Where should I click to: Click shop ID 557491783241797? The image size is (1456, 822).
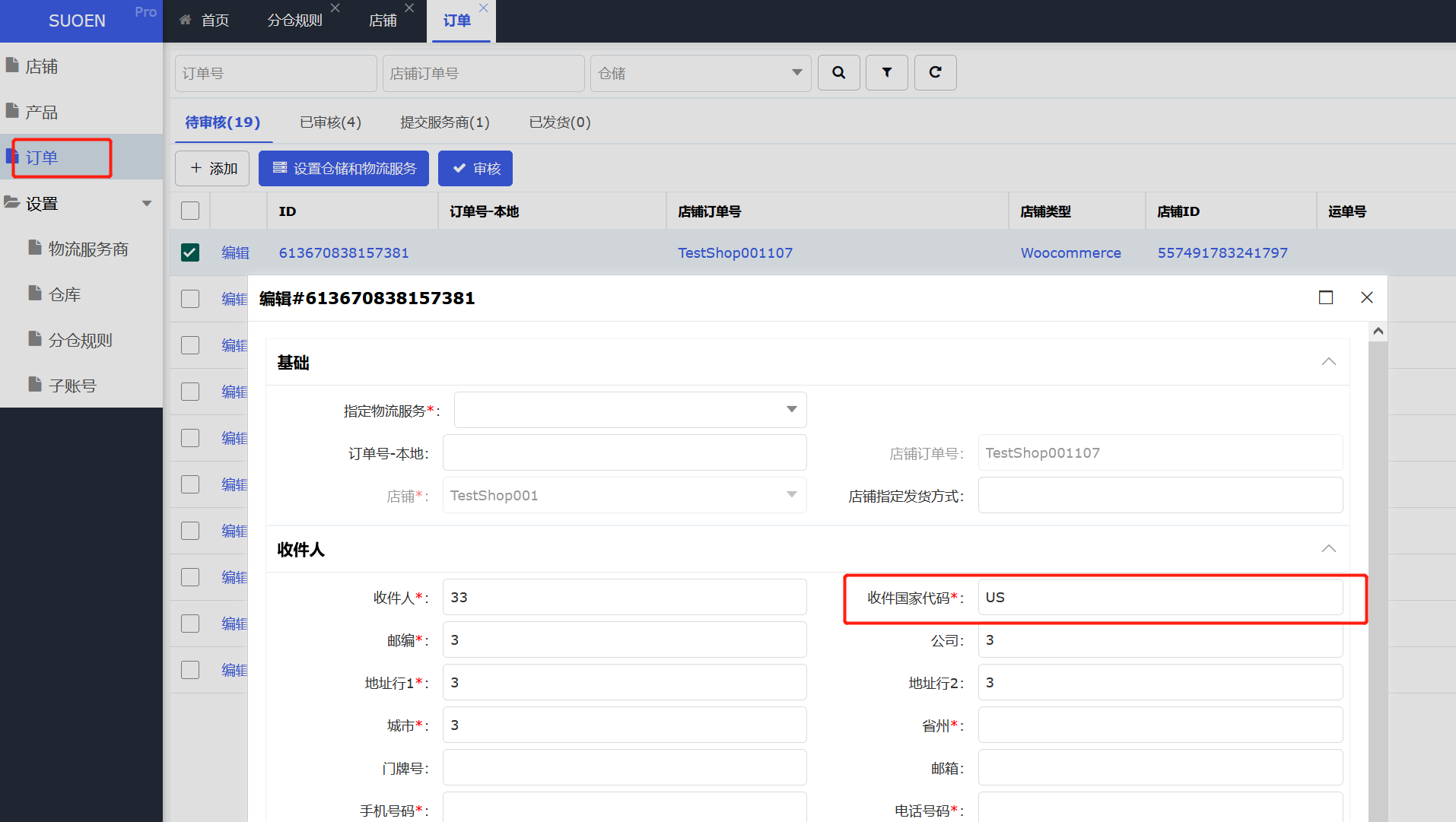point(1222,252)
